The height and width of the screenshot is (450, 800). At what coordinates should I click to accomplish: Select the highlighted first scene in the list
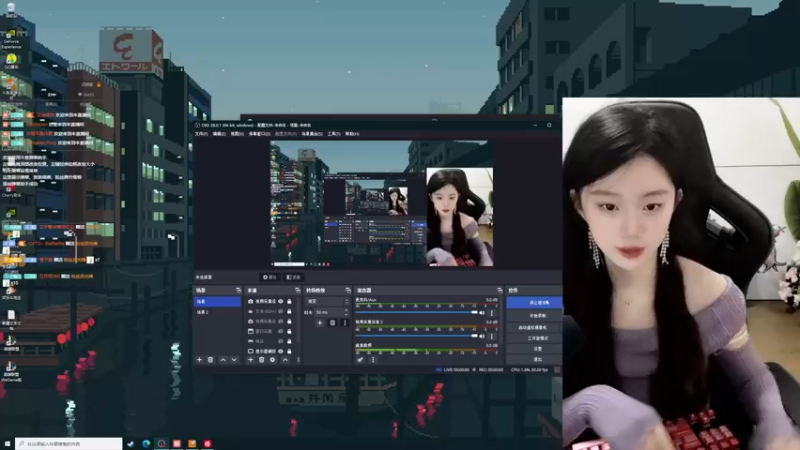point(218,302)
